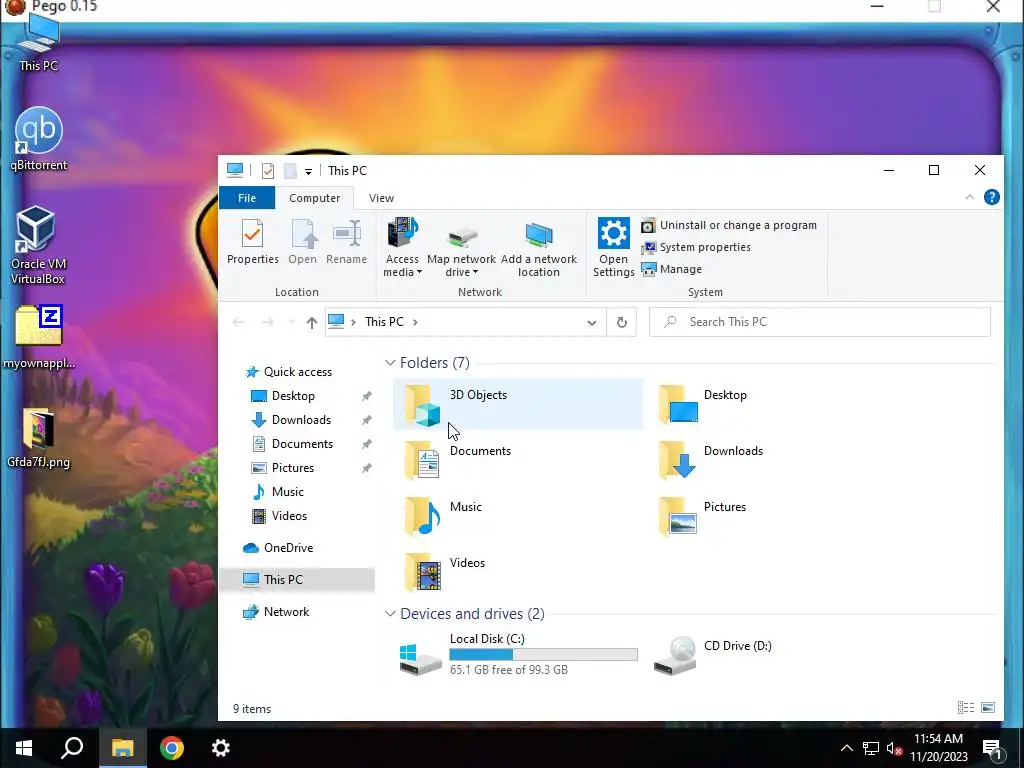1024x768 pixels.
Task: Open Music in navigation pane
Action: pos(287,492)
